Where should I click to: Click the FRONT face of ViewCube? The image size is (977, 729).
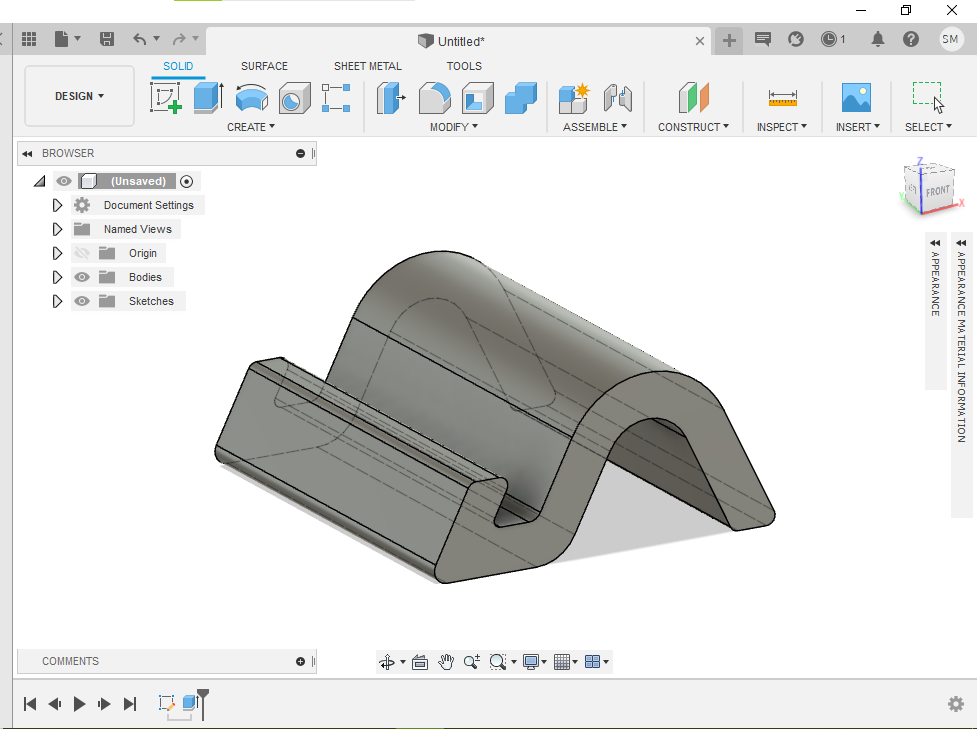pos(936,191)
